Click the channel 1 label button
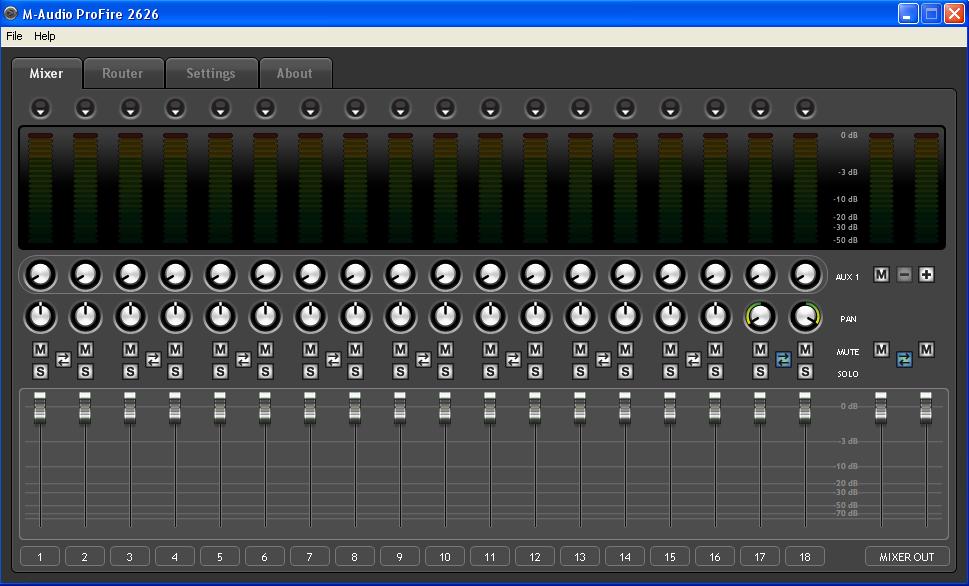Viewport: 969px width, 586px height. (40, 556)
